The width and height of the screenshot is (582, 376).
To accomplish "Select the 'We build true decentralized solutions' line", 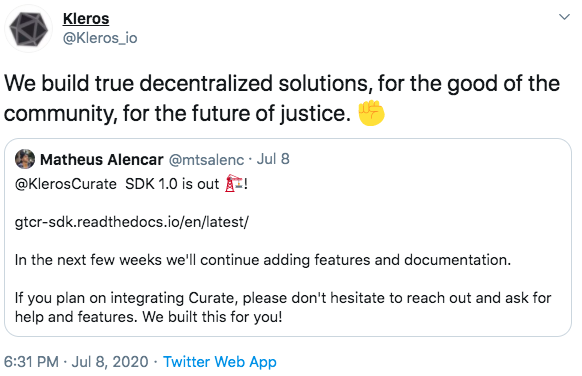I will 282,83.
